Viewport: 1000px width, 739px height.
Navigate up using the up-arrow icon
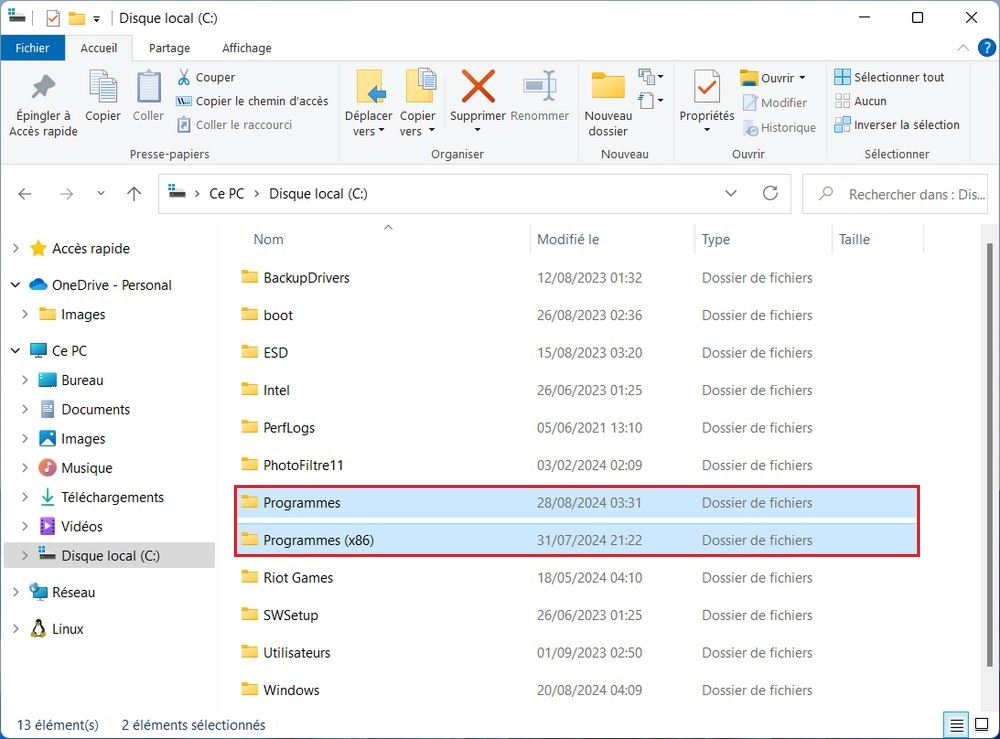pos(133,193)
